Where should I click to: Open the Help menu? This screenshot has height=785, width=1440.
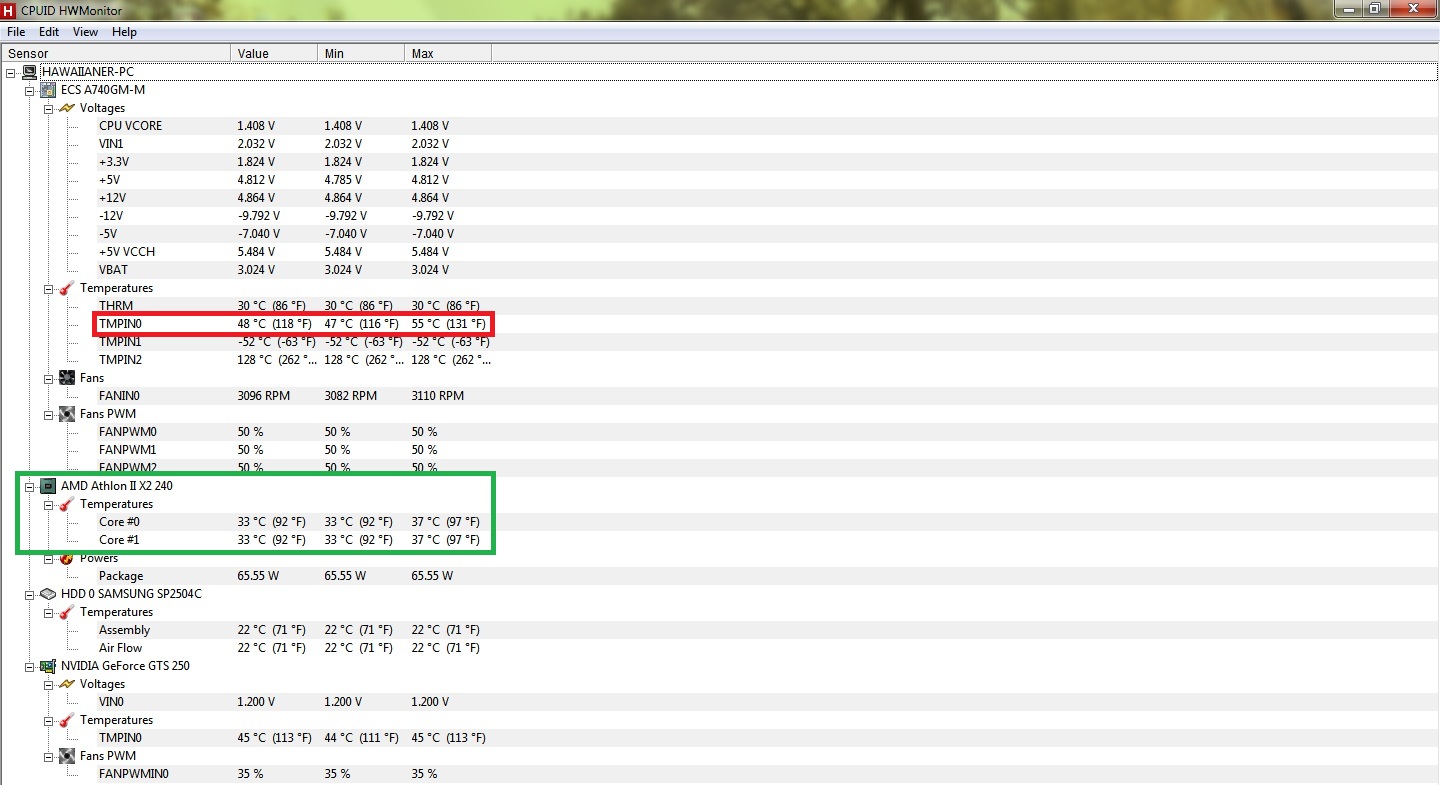pos(124,32)
